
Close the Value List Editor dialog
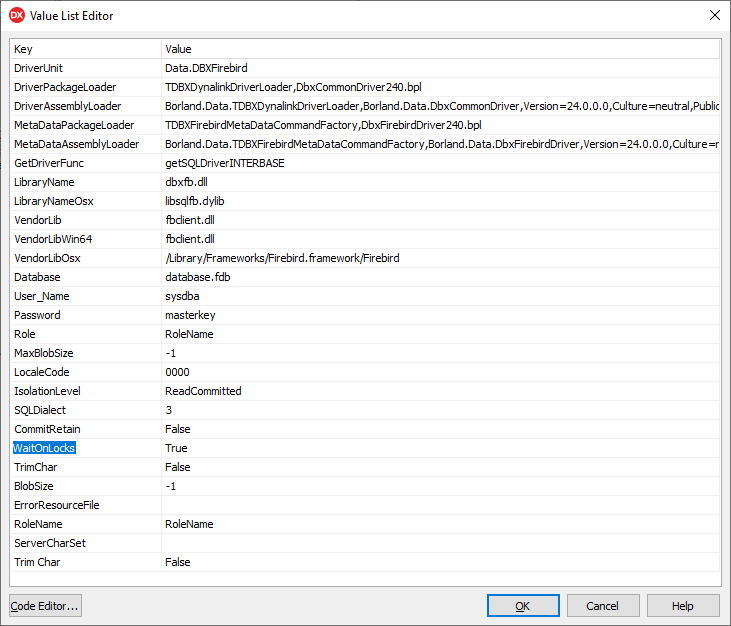[714, 15]
